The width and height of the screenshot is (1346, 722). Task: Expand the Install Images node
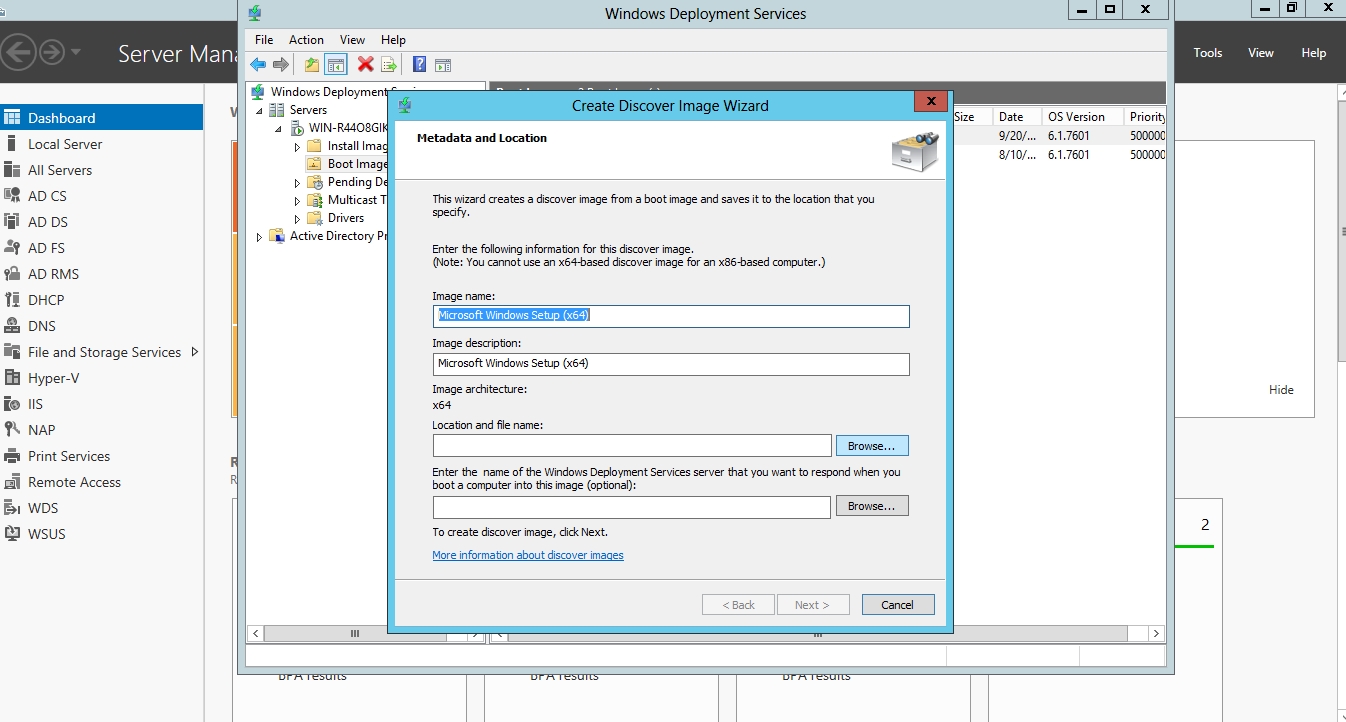coord(297,146)
